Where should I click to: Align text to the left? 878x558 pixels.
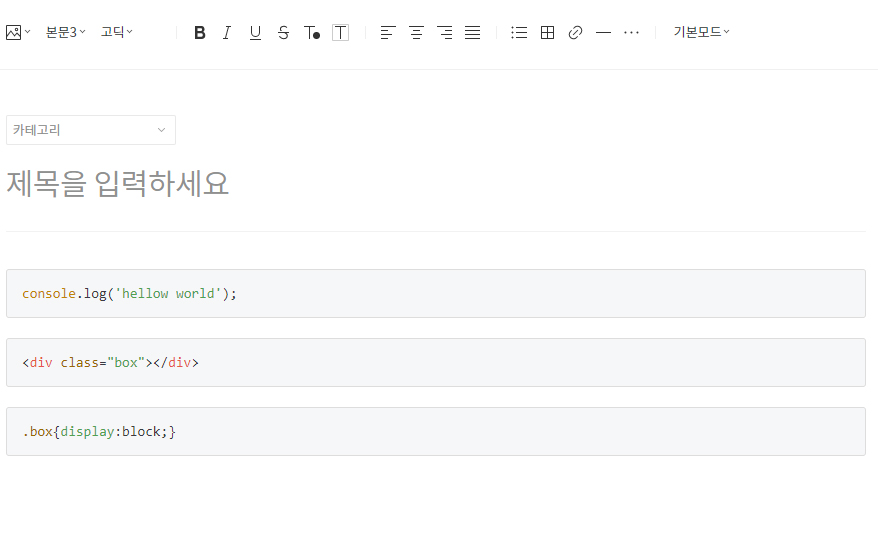[x=388, y=33]
